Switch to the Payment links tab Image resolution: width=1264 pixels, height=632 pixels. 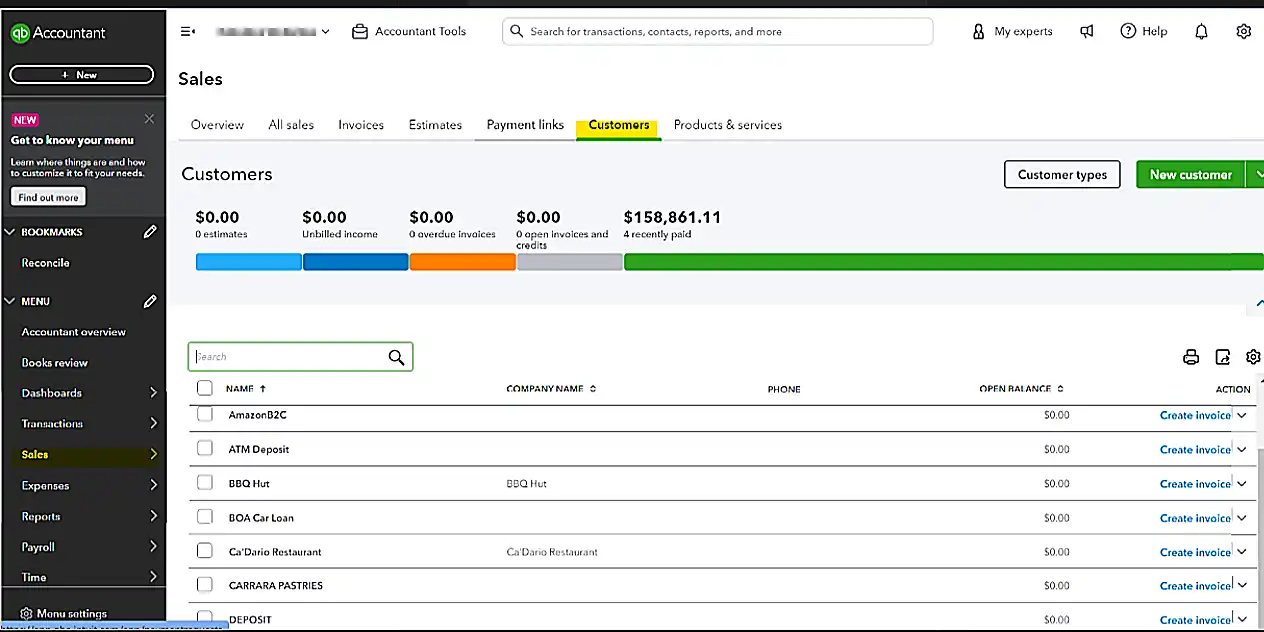click(525, 125)
